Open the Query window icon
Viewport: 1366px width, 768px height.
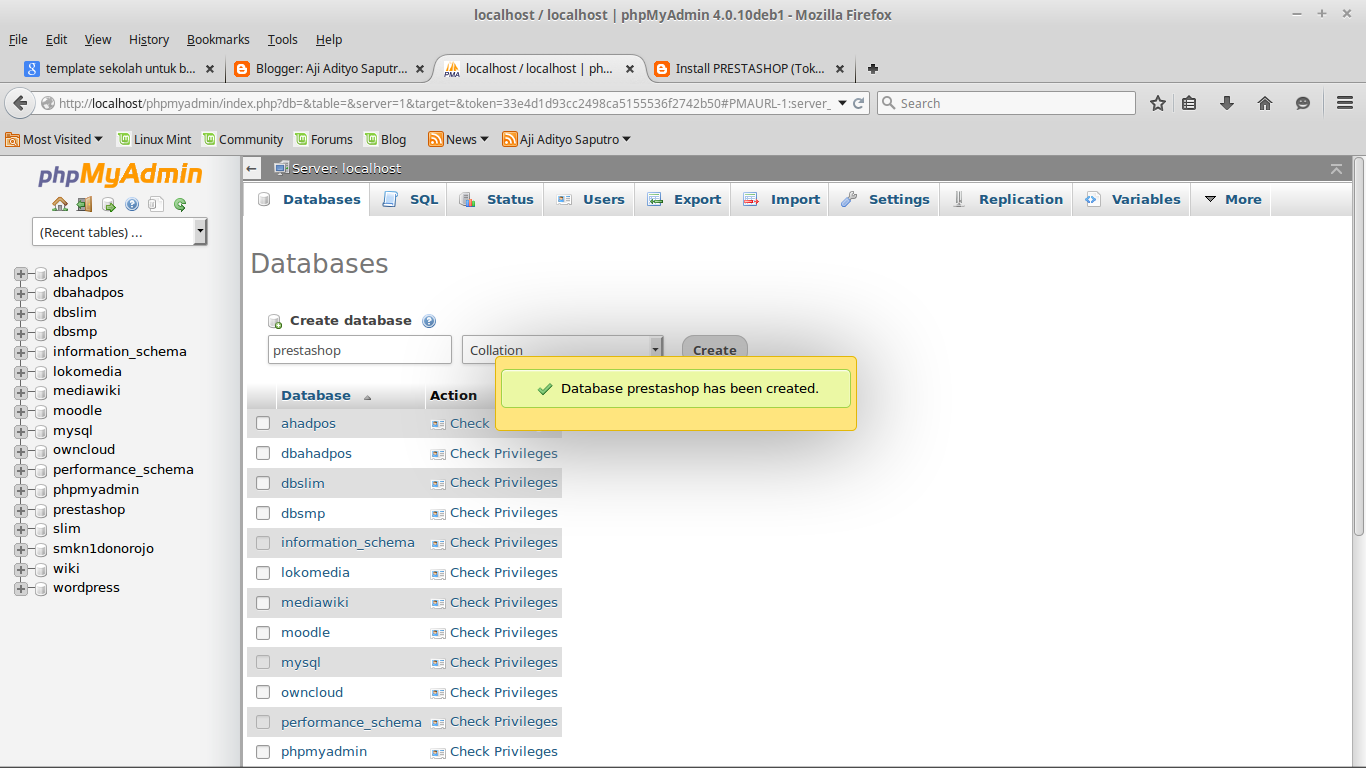click(x=108, y=204)
